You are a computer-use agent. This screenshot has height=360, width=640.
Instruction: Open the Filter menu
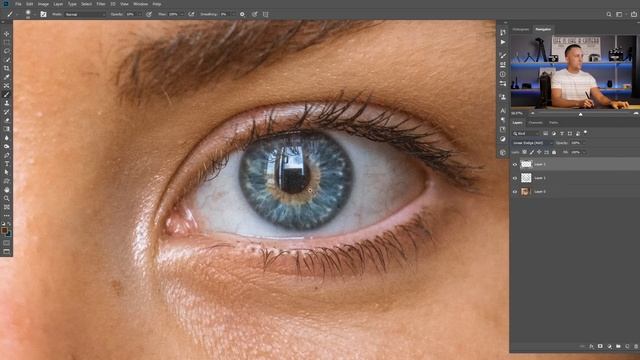(x=101, y=4)
